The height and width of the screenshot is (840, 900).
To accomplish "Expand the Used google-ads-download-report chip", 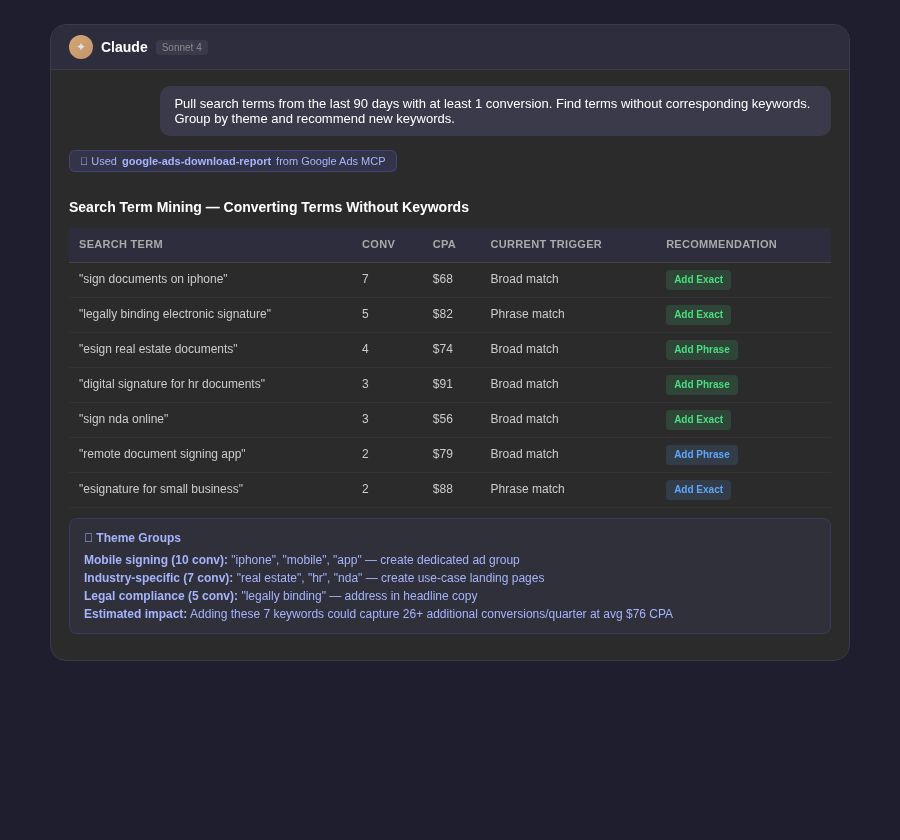I will pos(233,161).
